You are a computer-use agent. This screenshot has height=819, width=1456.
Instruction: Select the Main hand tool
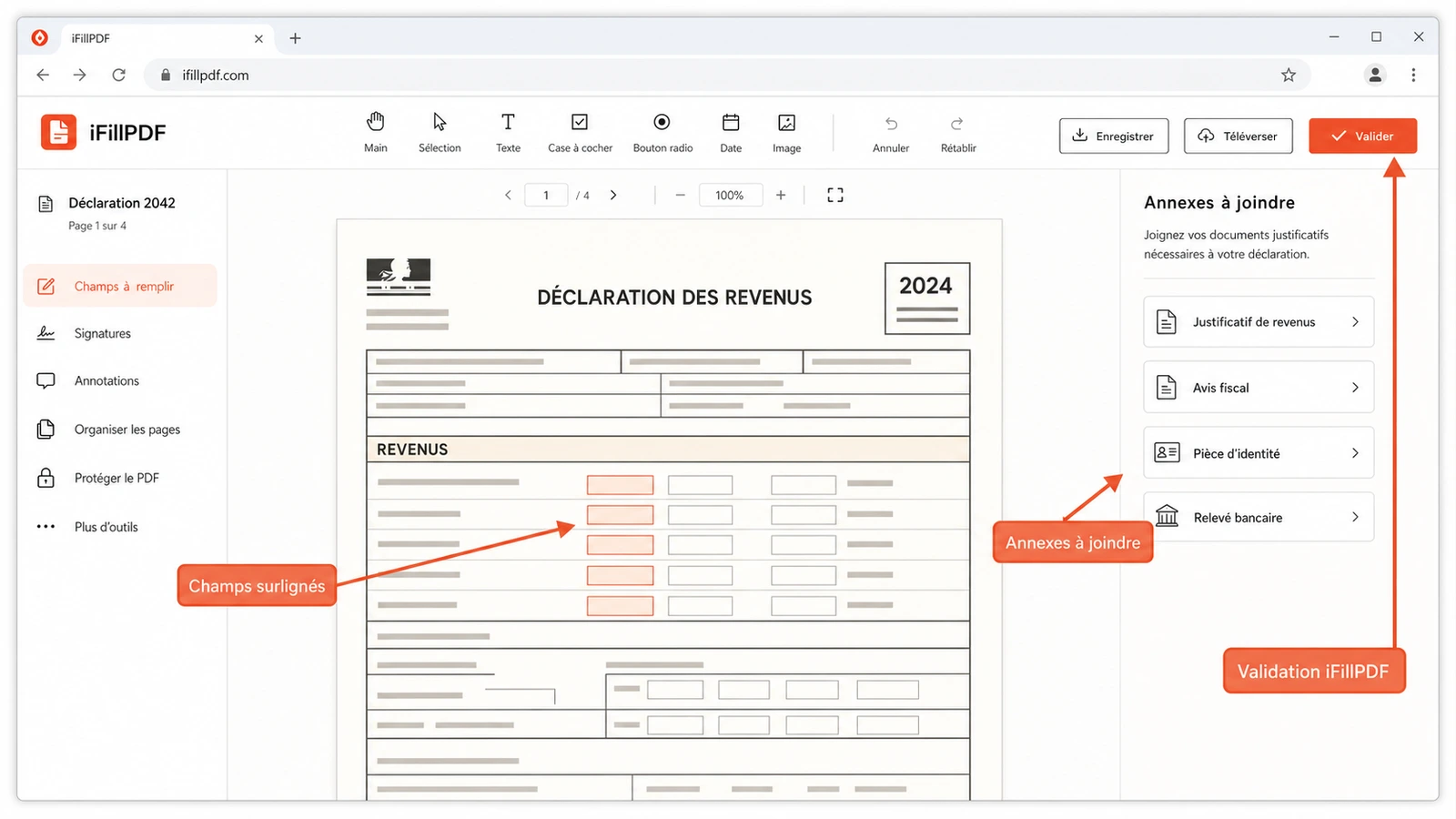pyautogui.click(x=376, y=132)
